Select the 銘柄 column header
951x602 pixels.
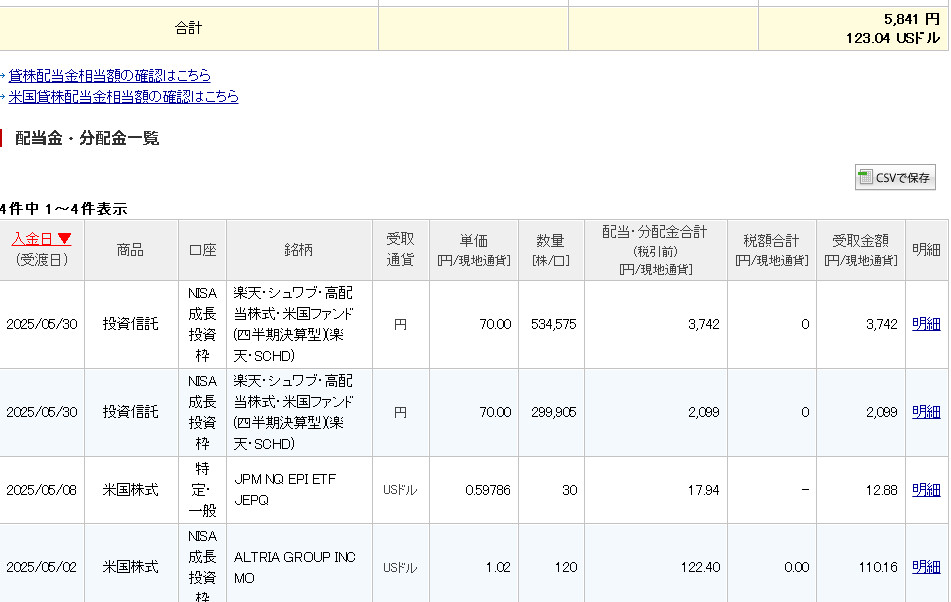[298, 250]
